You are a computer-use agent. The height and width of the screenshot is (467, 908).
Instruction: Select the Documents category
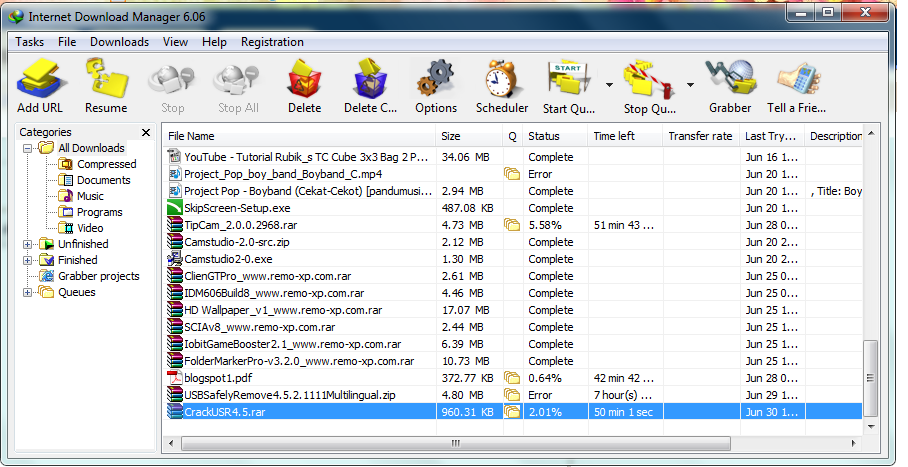(x=104, y=180)
